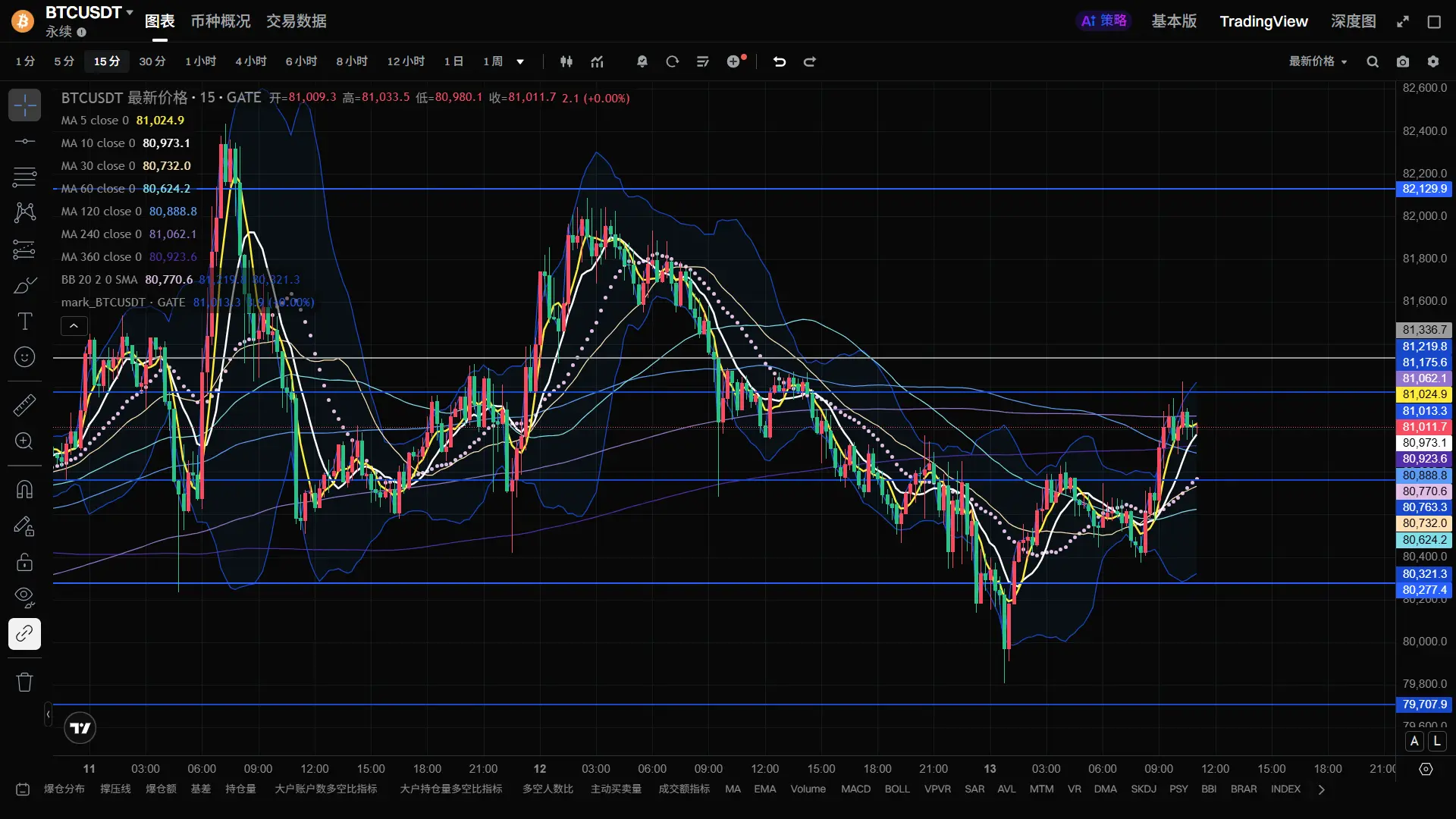Select the 15分 timeframe
This screenshot has height=819, width=1456.
[107, 61]
